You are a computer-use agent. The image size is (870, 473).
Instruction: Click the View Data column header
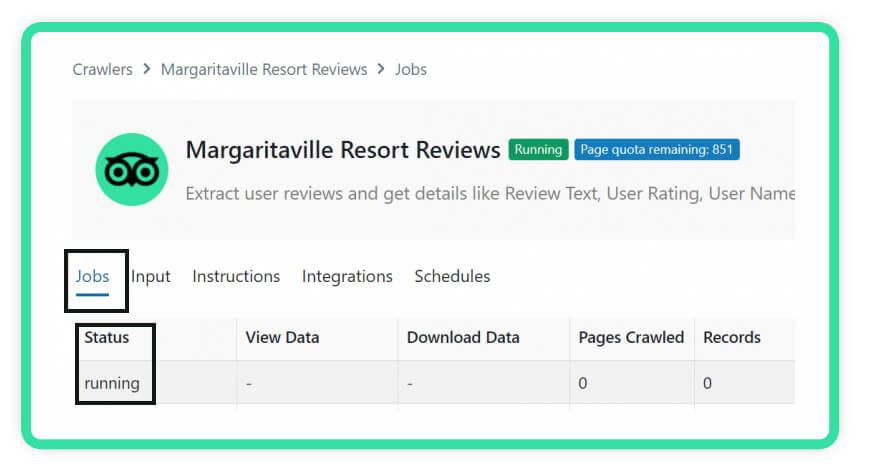click(x=282, y=338)
